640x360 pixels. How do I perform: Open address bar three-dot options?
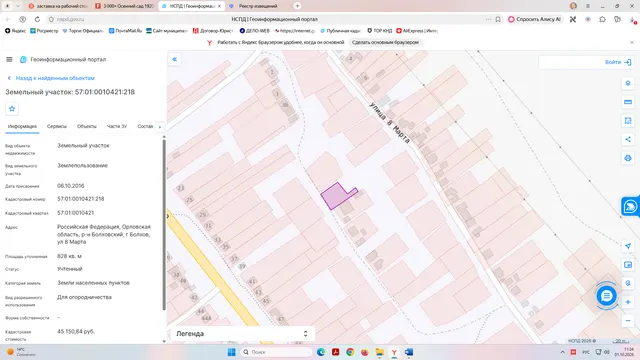[x=488, y=19]
